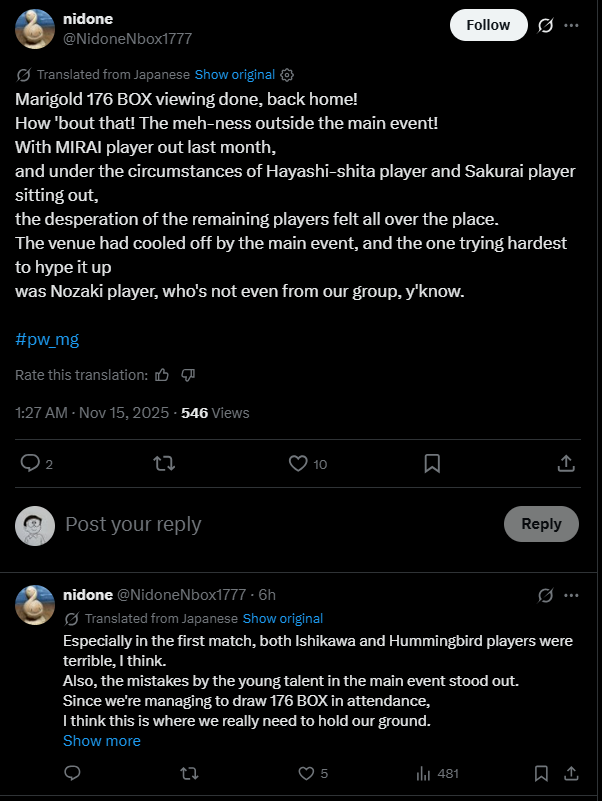Follow the nidone account
Viewport: 602px width, 801px height.
pyautogui.click(x=488, y=25)
